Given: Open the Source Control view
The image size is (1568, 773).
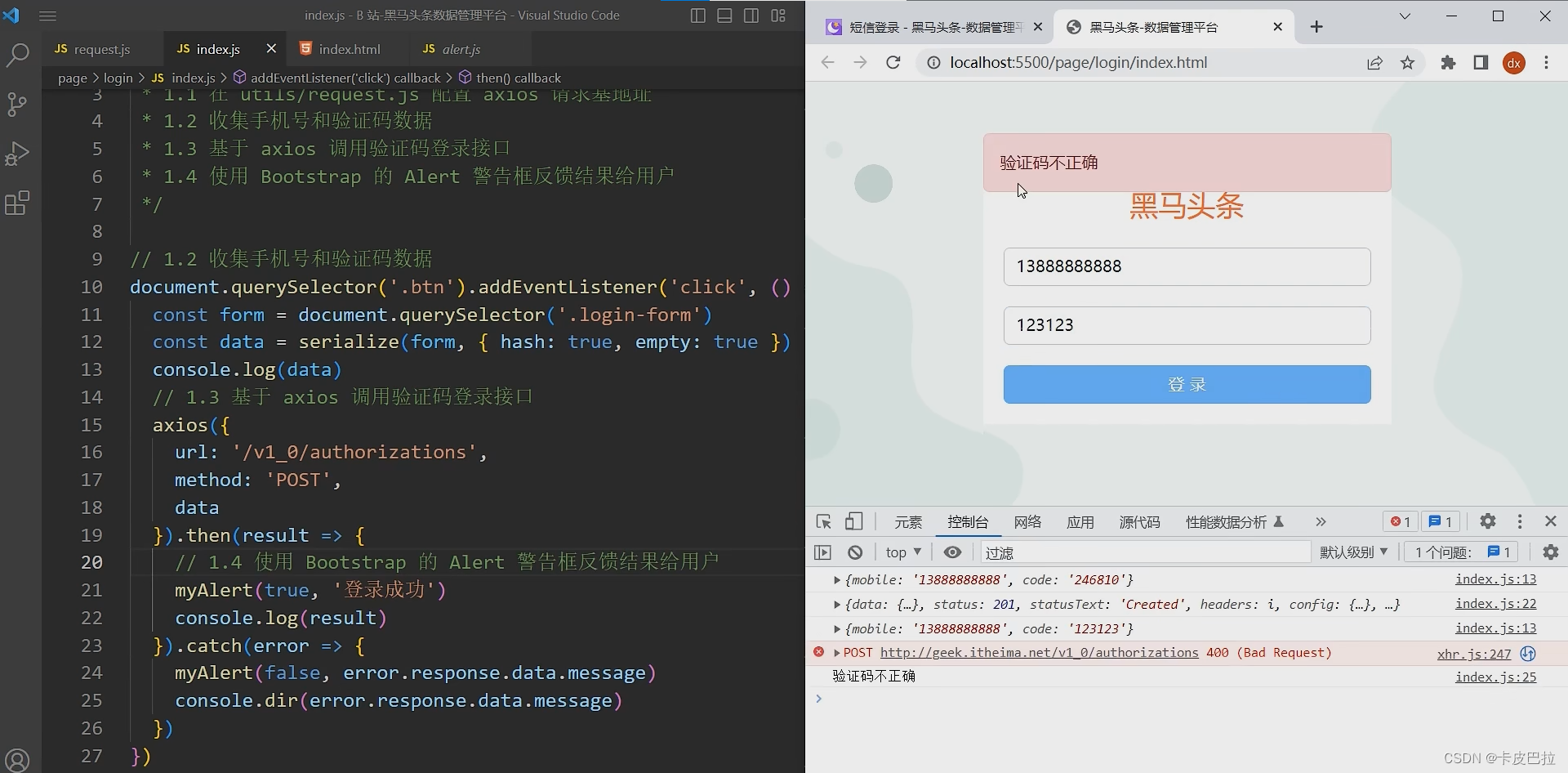Looking at the screenshot, I should [17, 104].
